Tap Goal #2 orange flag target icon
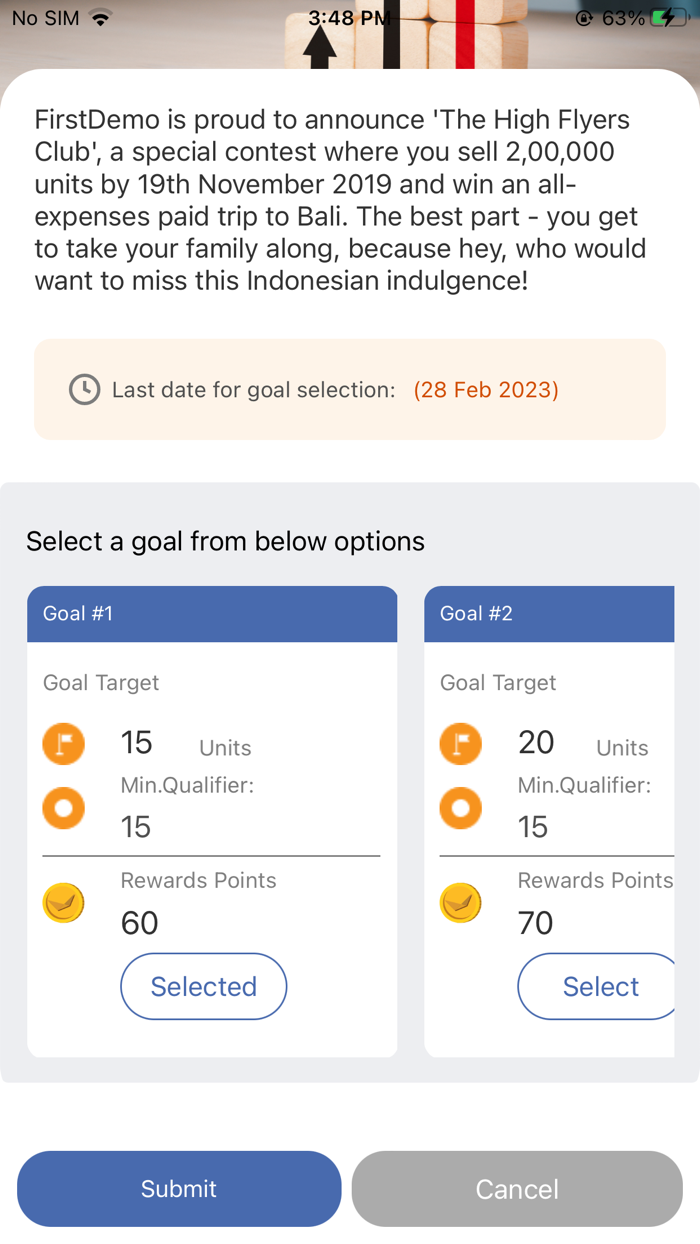 coord(461,744)
